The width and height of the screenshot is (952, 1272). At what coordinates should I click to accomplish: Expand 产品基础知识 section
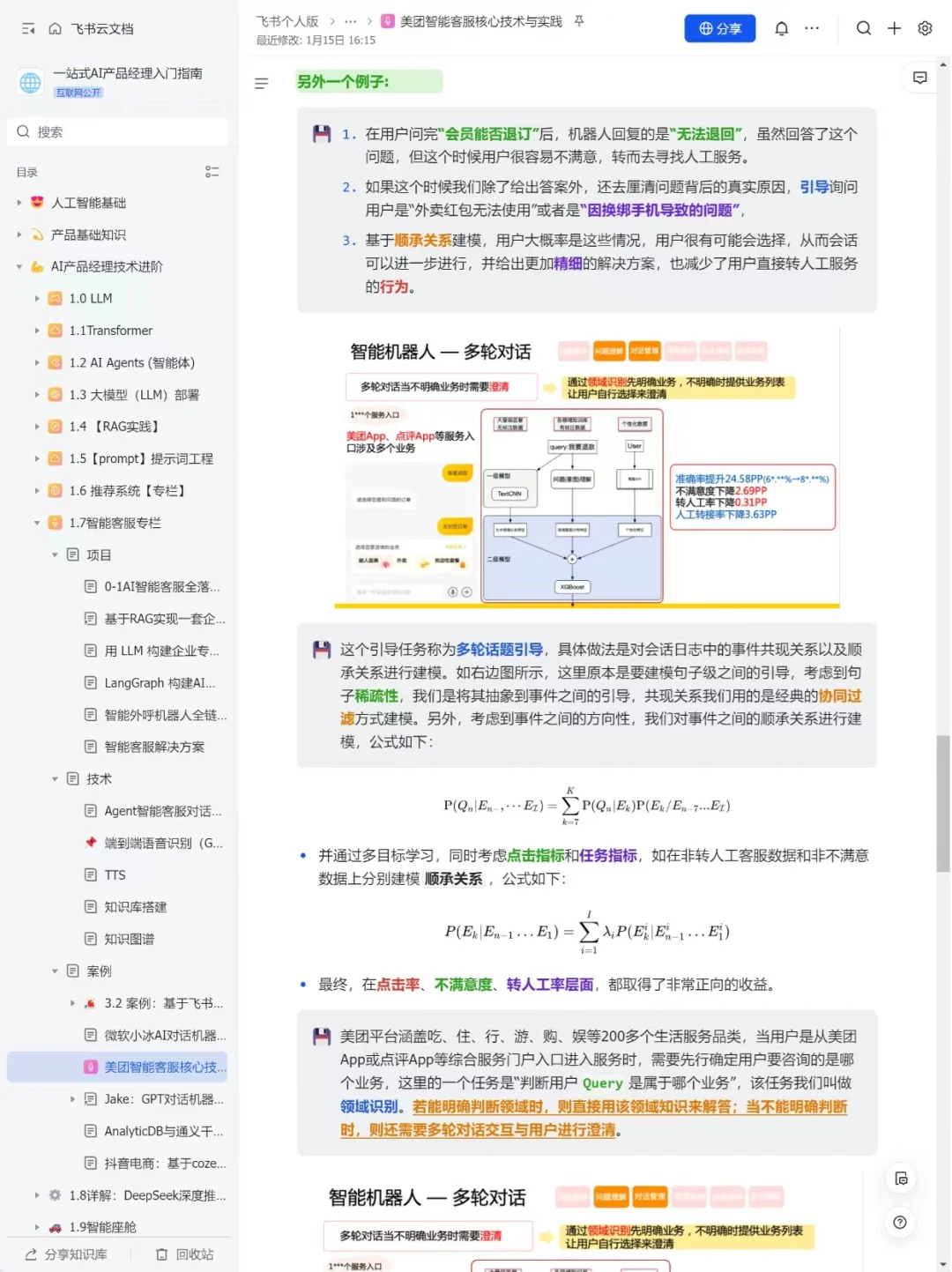[19, 234]
